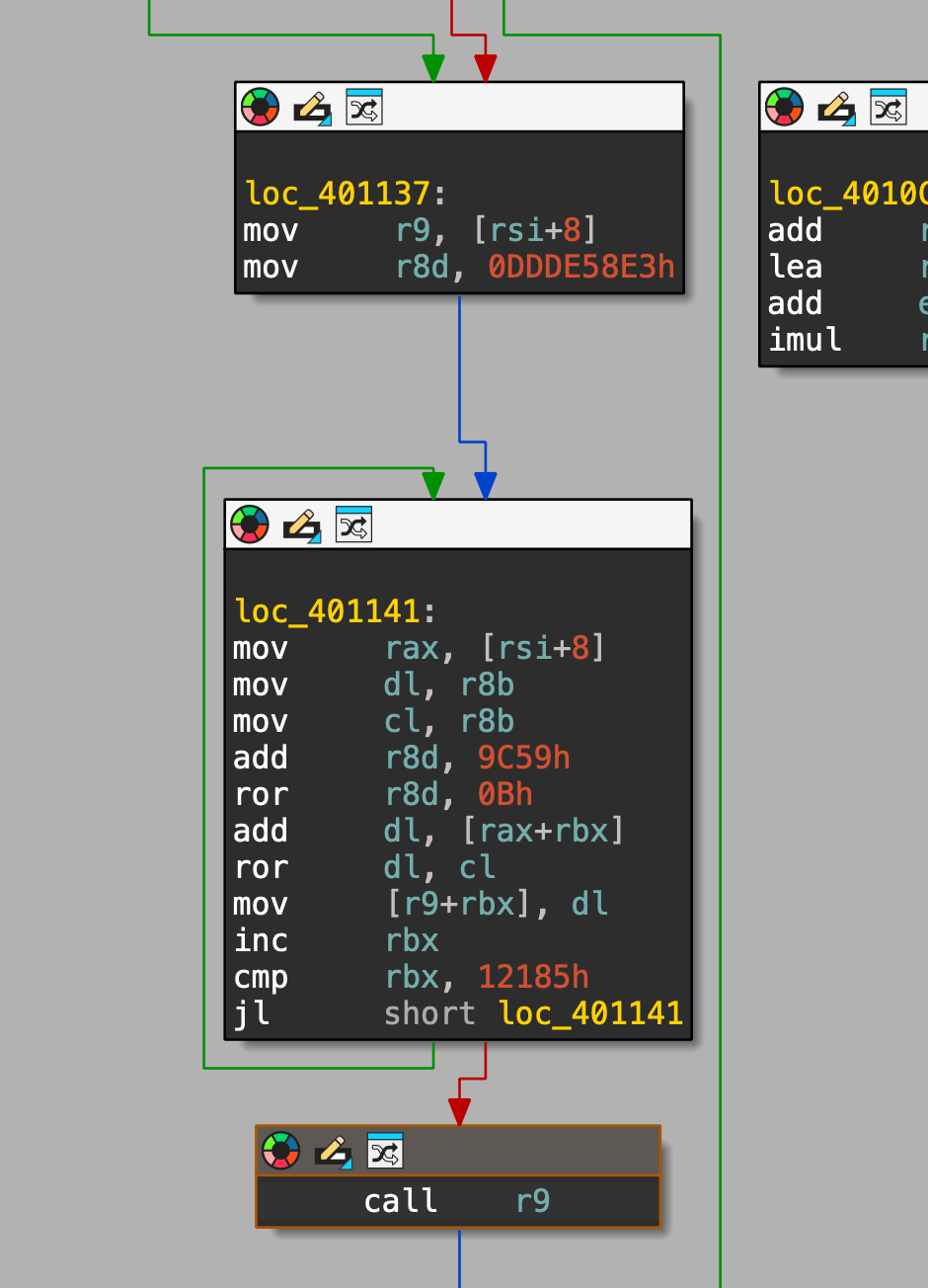Click the inc rbx instruction
This screenshot has width=928, height=1288.
(x=337, y=940)
